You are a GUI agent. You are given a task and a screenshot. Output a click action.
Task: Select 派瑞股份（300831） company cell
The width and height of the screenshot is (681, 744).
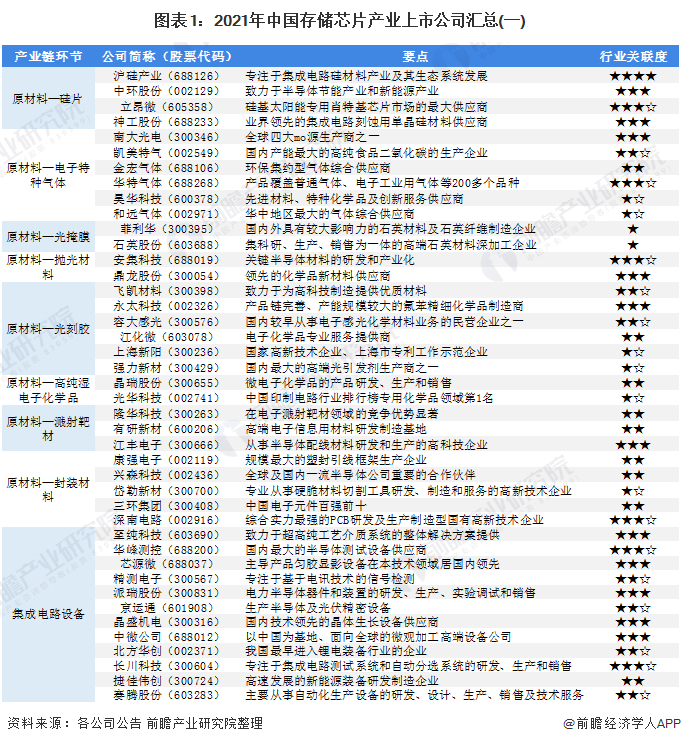point(167,593)
